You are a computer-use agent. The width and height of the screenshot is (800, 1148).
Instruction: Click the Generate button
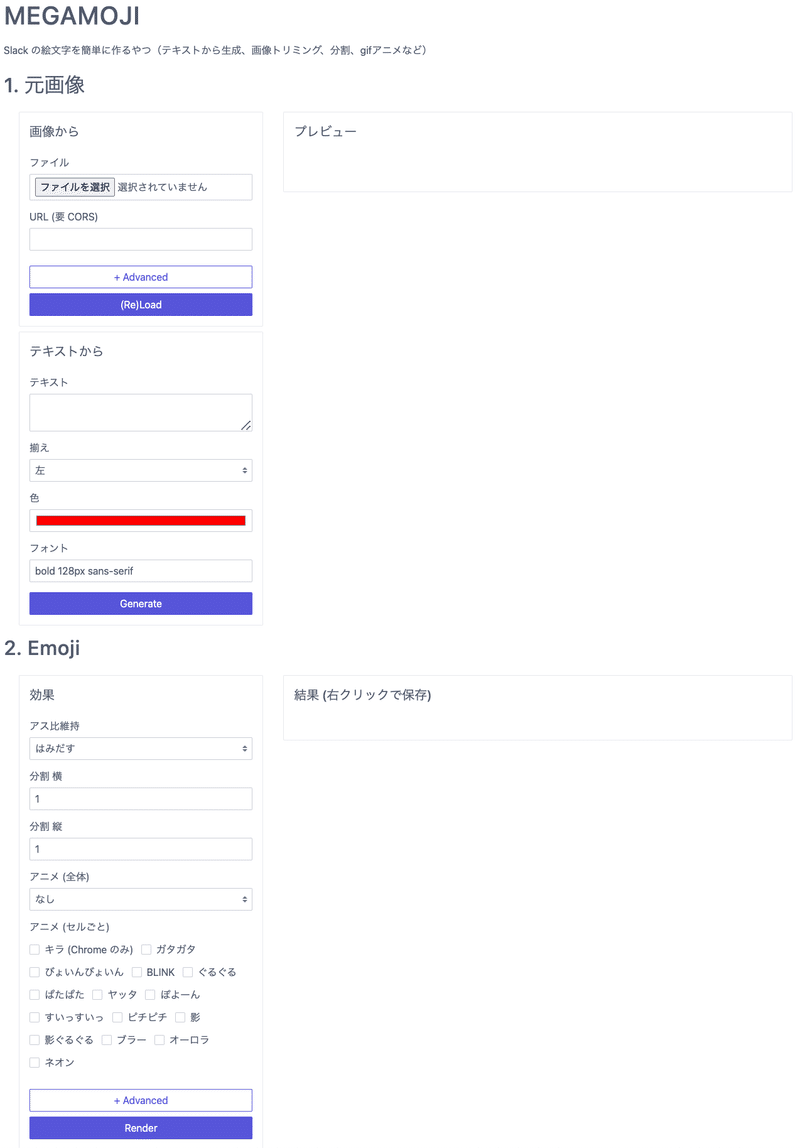tap(141, 604)
